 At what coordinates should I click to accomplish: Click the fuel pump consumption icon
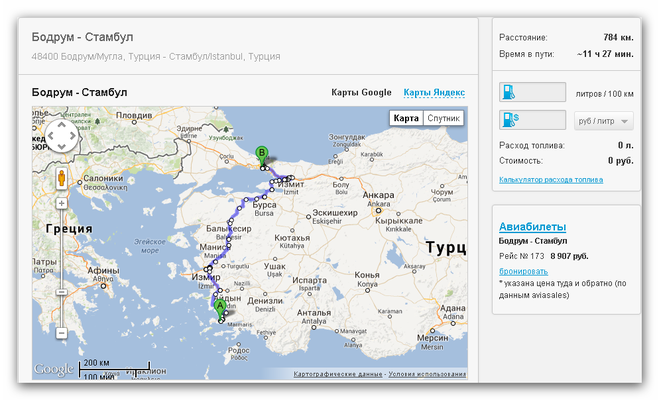click(509, 93)
